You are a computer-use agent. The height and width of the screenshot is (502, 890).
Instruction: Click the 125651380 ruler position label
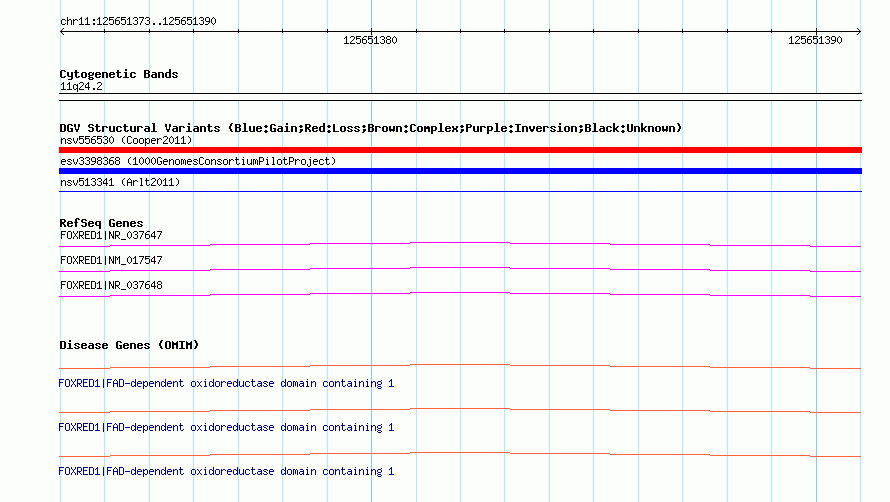(x=370, y=40)
